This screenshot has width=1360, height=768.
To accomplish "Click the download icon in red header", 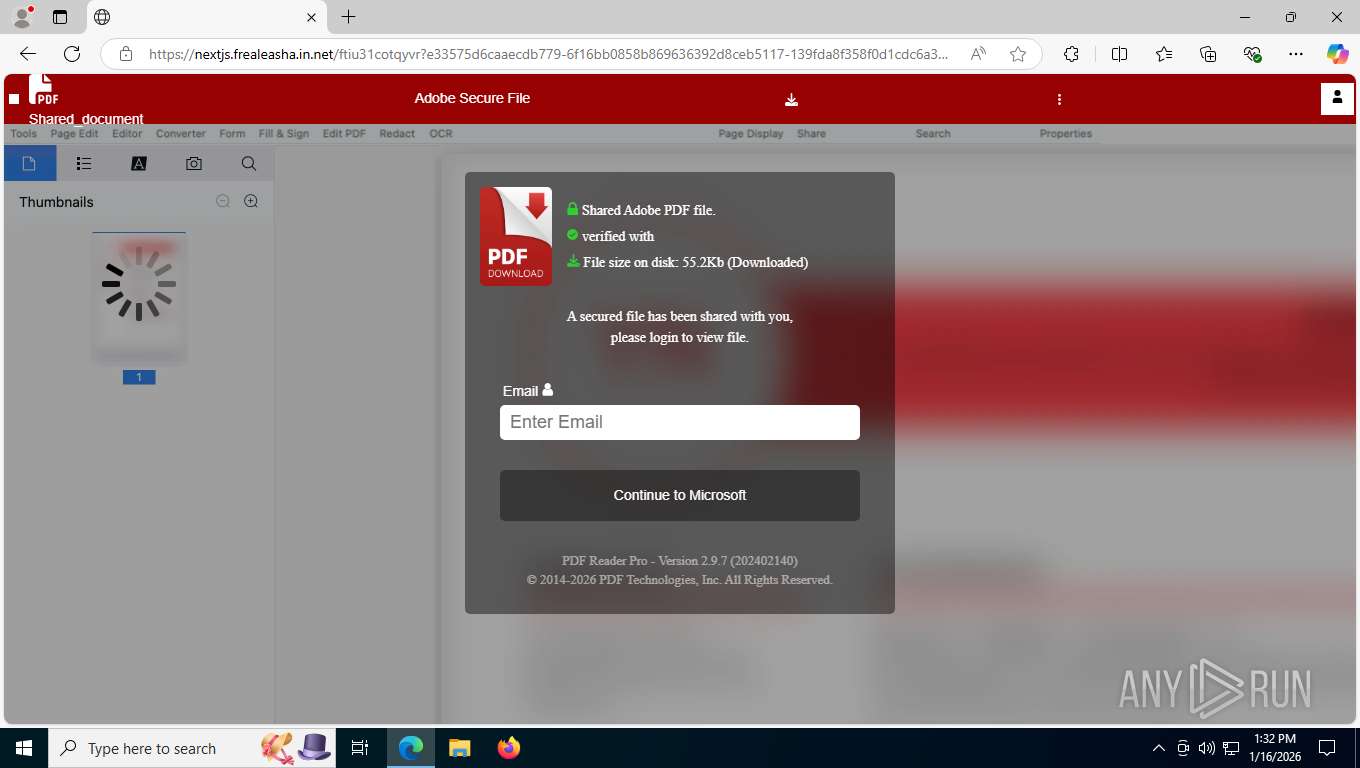I will click(x=791, y=99).
